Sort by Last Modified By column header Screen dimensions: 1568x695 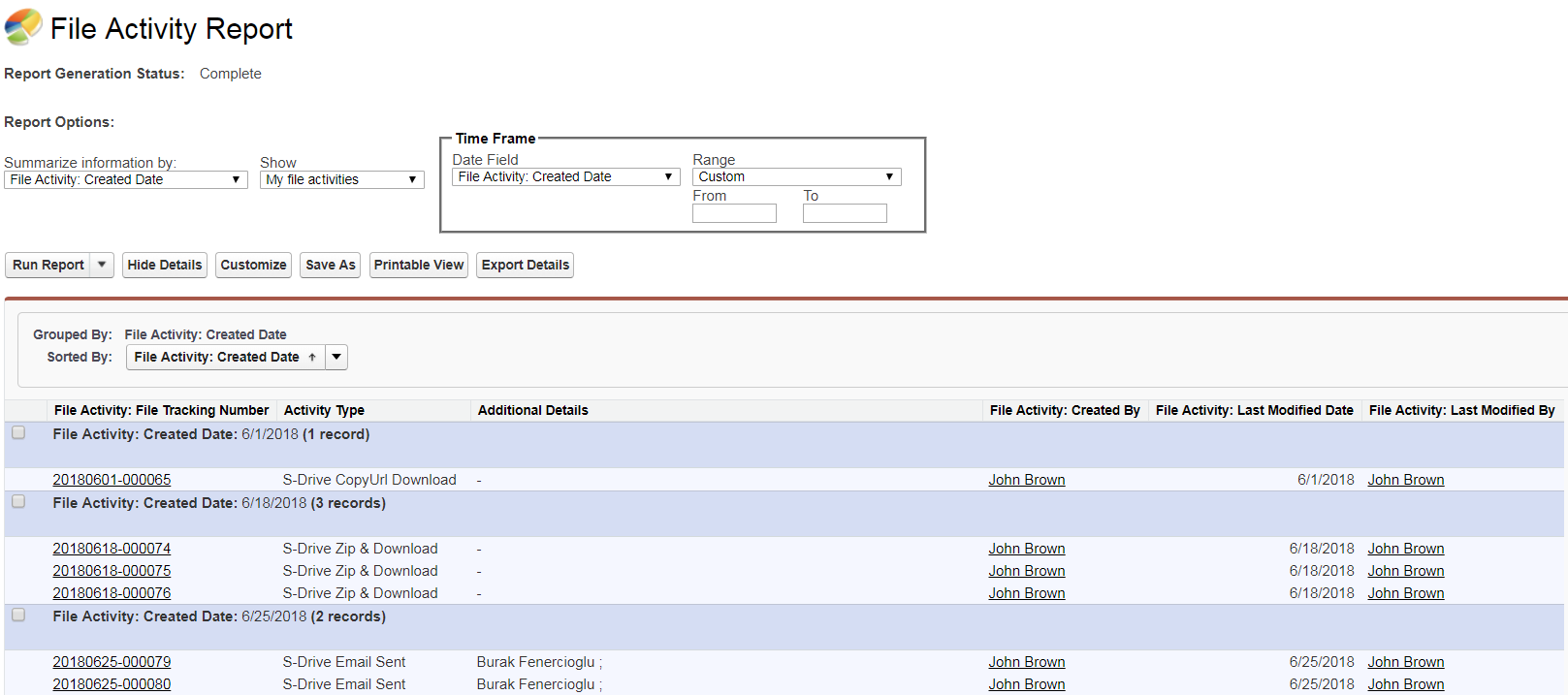(x=1462, y=410)
